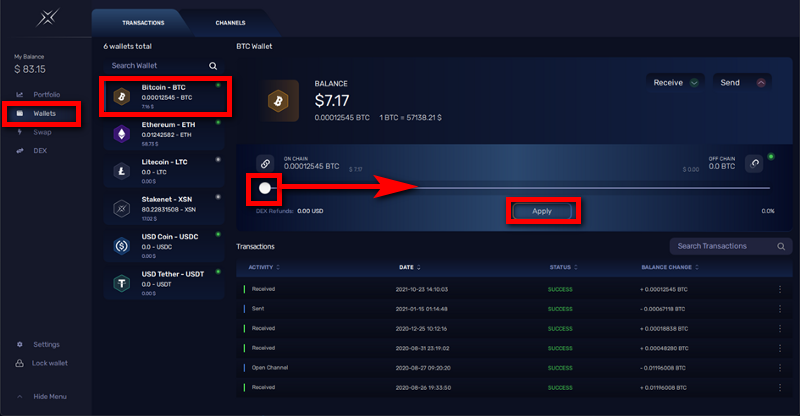Viewport: 800px width, 416px height.
Task: Click the 1 BTC = 57138.21 $ rate
Action: 411,118
